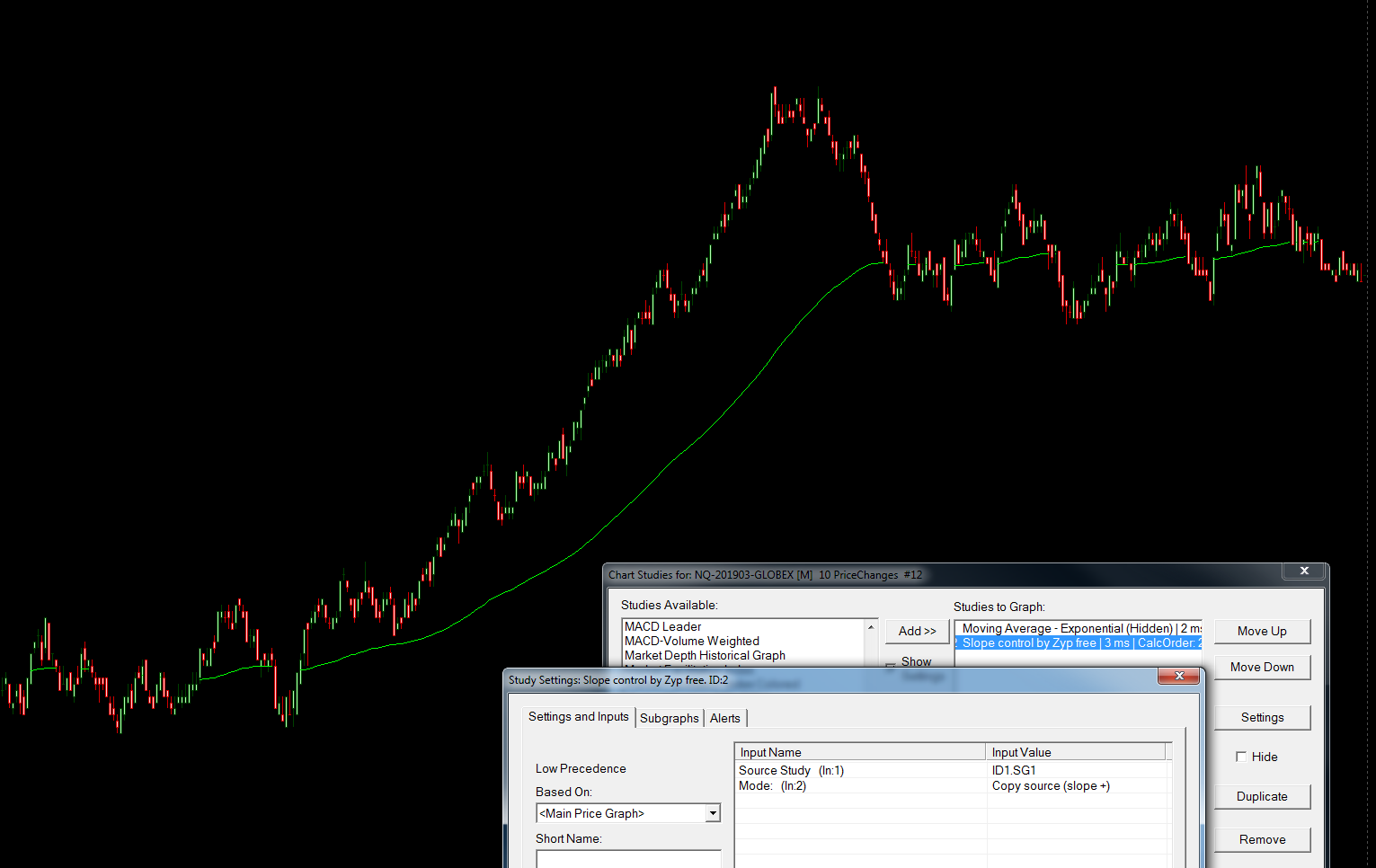Close the Chart Studies dialog
Viewport: 1376px width, 868px height.
click(x=1304, y=571)
